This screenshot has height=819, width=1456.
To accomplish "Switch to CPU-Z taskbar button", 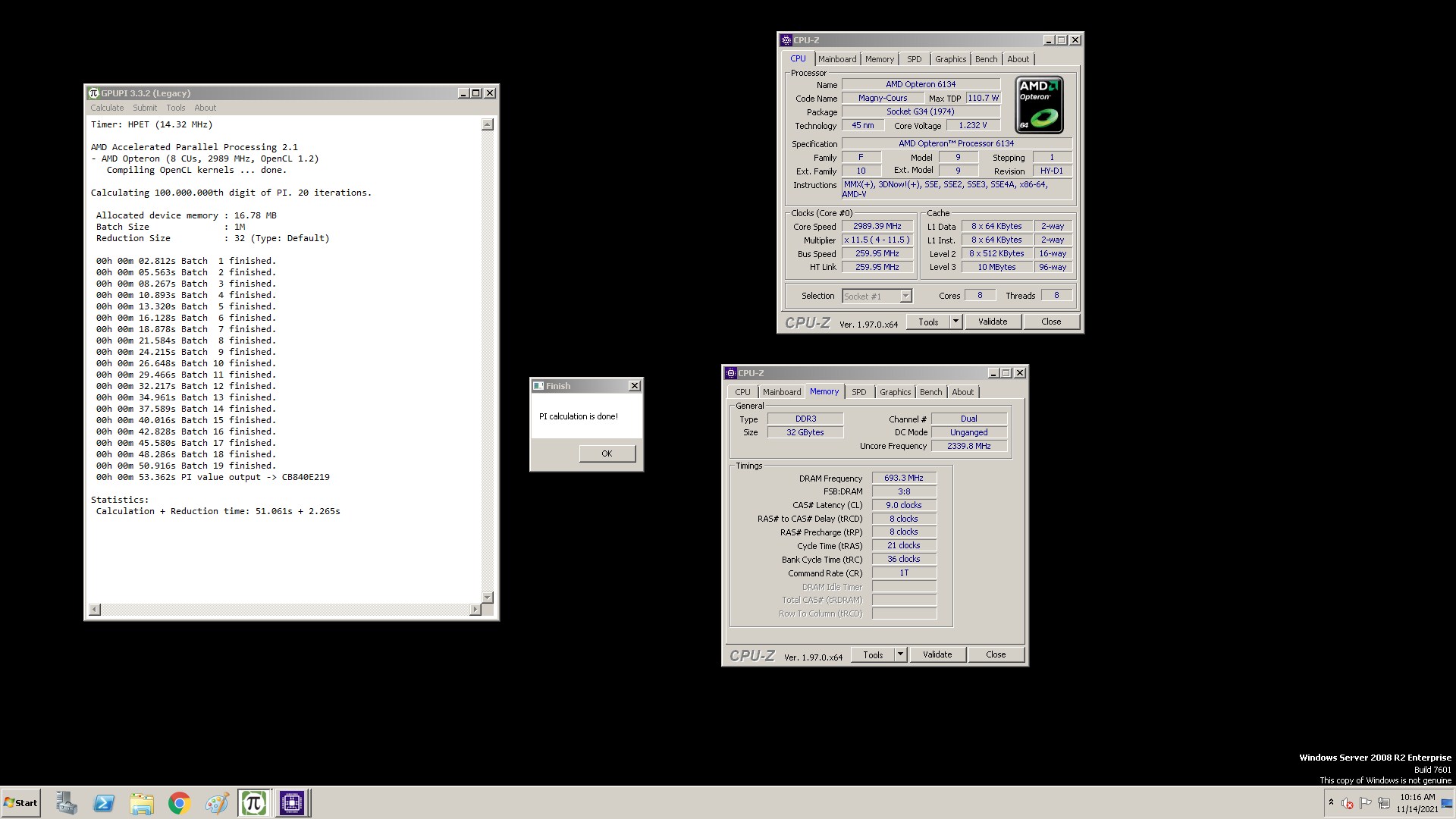I will [x=292, y=803].
